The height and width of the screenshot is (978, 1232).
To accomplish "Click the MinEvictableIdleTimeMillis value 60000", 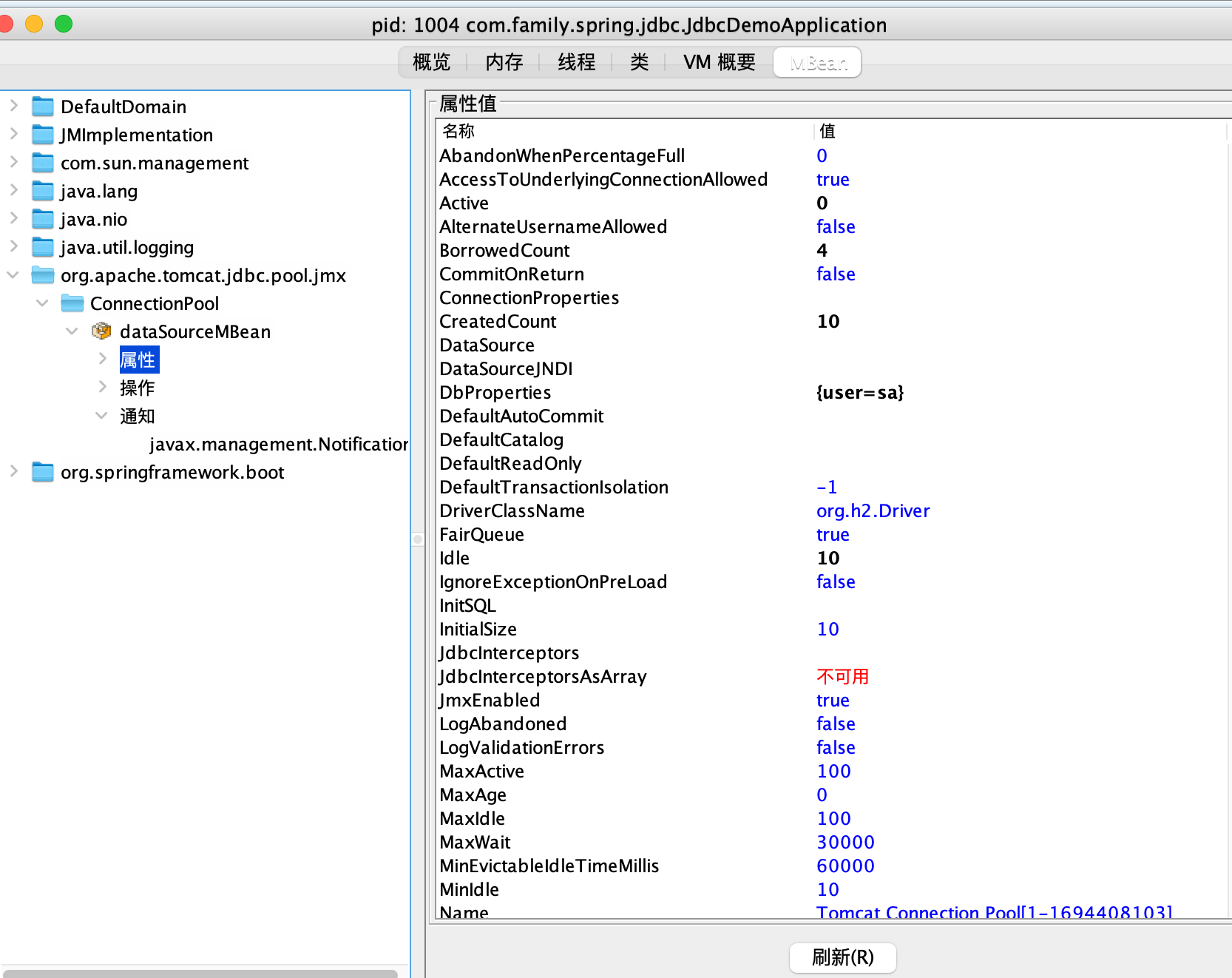I will coord(845,866).
